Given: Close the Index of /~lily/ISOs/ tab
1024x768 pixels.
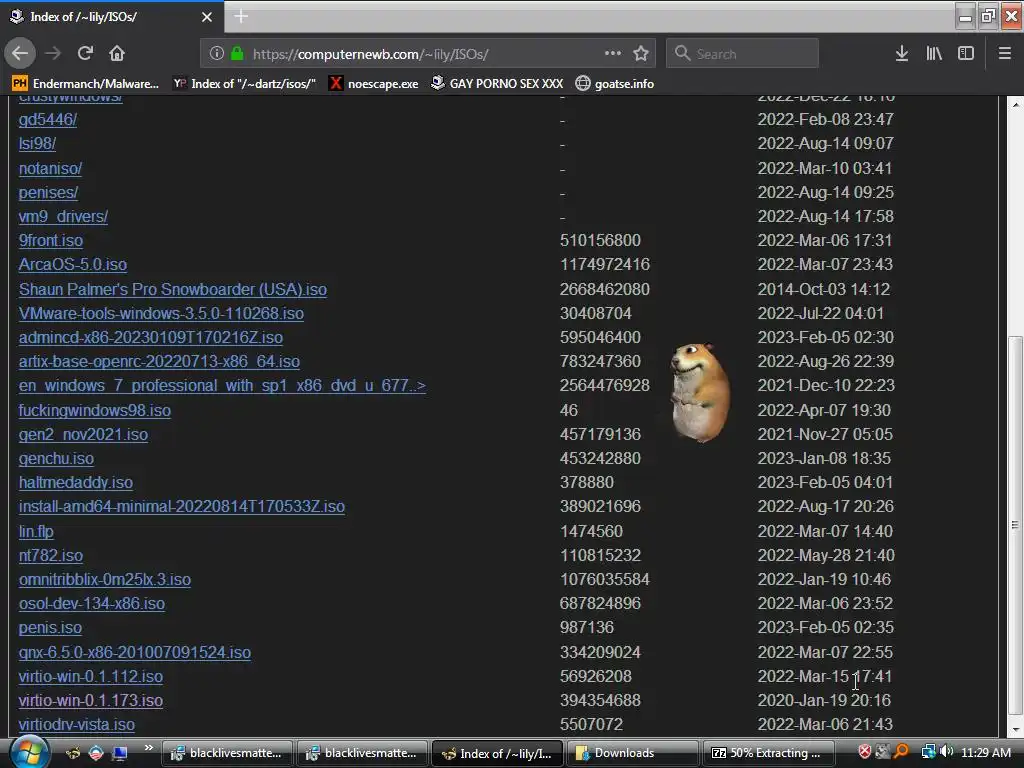Looking at the screenshot, I should pos(207,17).
